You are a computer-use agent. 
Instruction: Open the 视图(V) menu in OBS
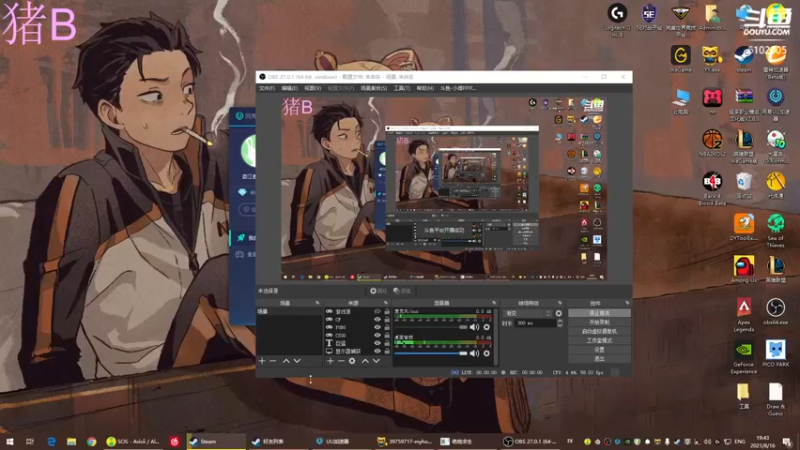[312, 88]
